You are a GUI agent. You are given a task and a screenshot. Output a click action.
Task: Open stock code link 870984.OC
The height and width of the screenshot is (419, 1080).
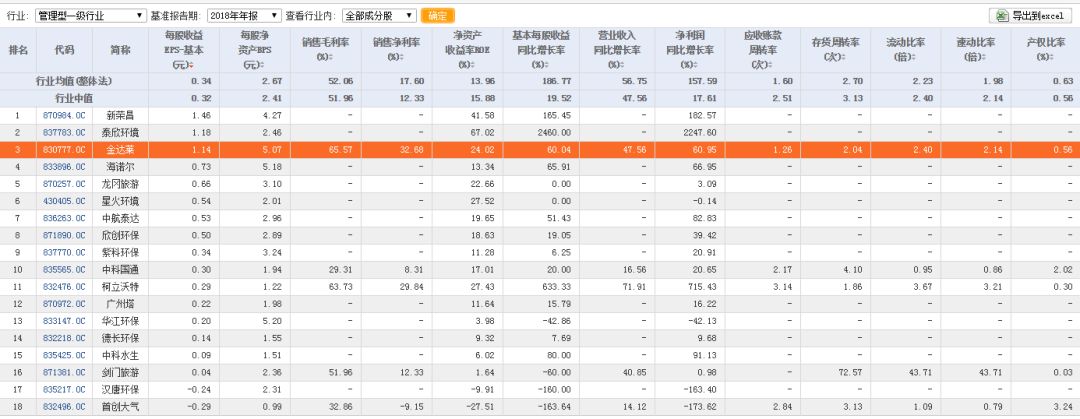click(64, 115)
